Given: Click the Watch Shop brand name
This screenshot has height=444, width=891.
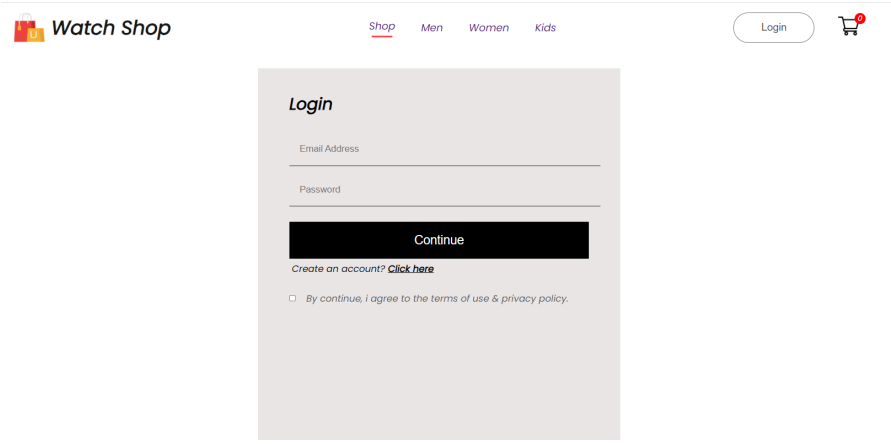Looking at the screenshot, I should (x=111, y=28).
